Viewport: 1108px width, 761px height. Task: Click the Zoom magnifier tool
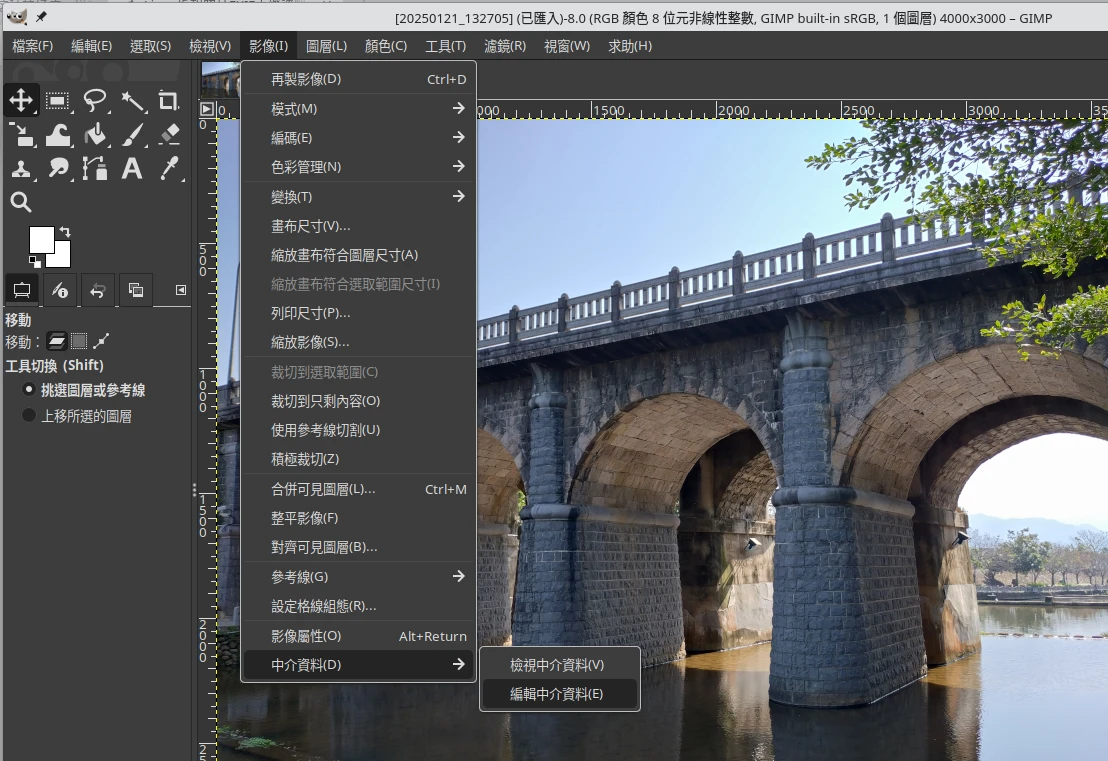tap(21, 203)
